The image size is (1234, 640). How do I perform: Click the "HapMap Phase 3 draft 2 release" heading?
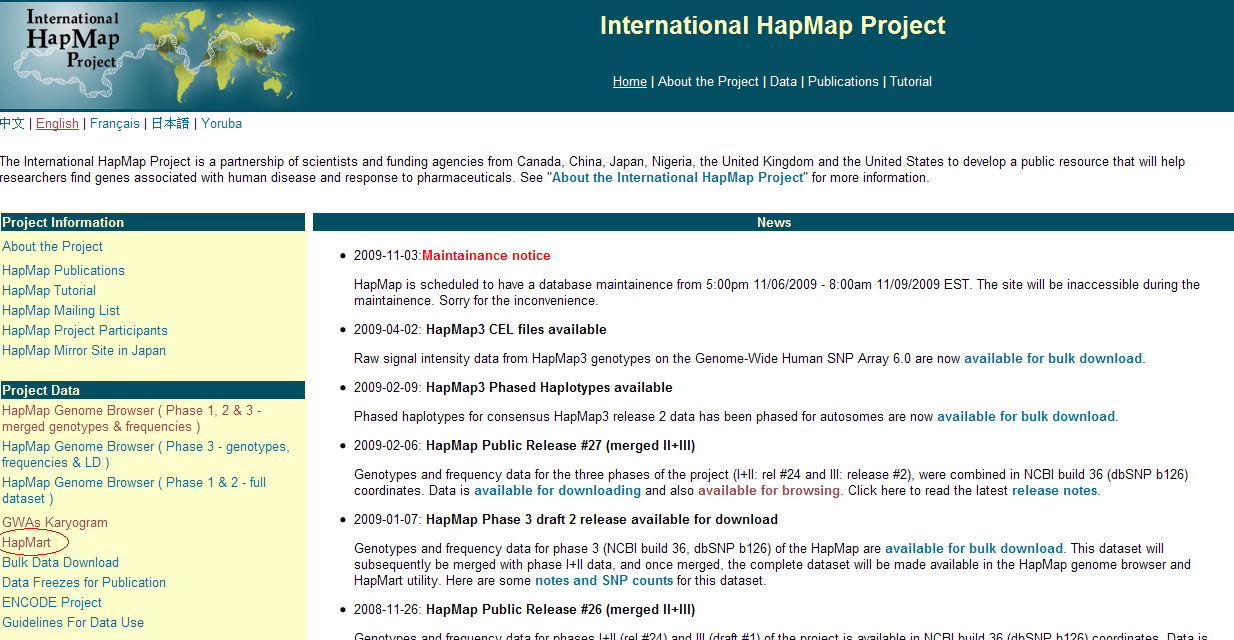(x=602, y=520)
